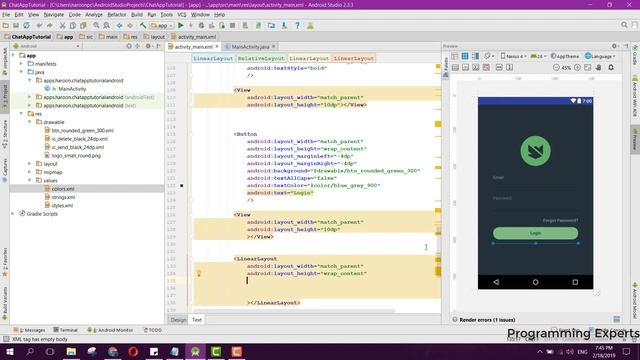Click scroll from source target icon
The image size is (640, 360).
[129, 46]
